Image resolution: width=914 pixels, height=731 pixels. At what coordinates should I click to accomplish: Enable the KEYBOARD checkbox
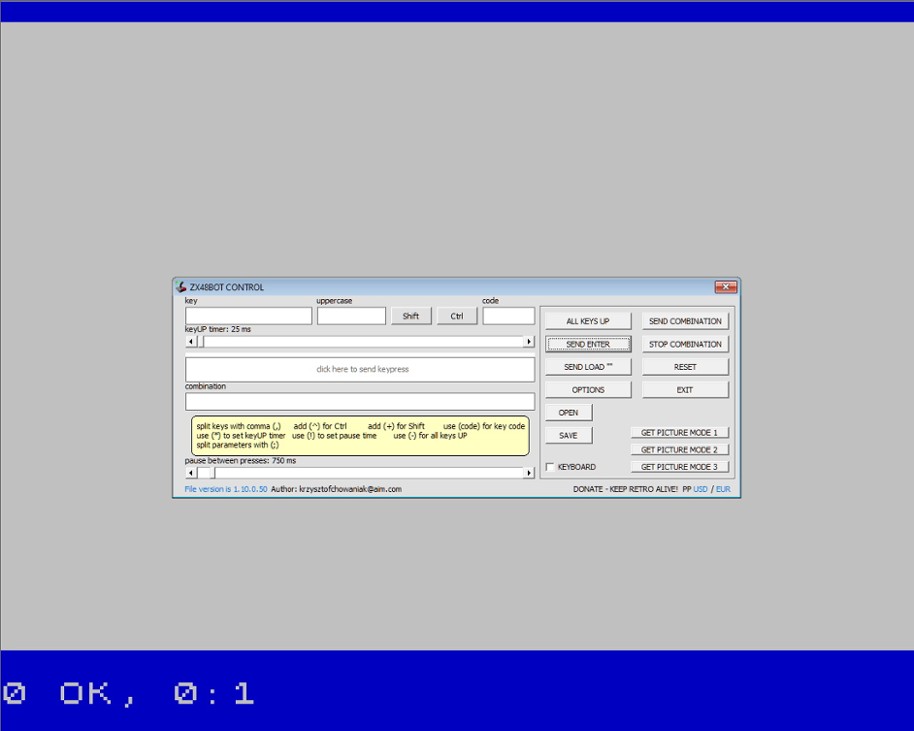(549, 466)
